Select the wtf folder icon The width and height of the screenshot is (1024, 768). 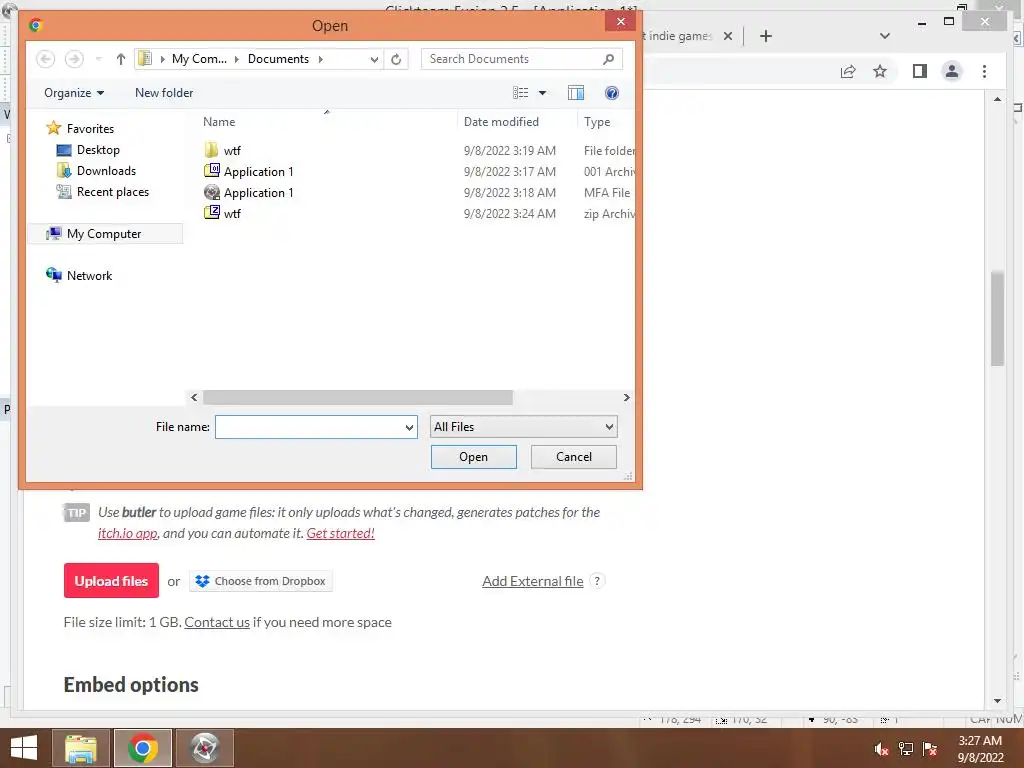211,150
